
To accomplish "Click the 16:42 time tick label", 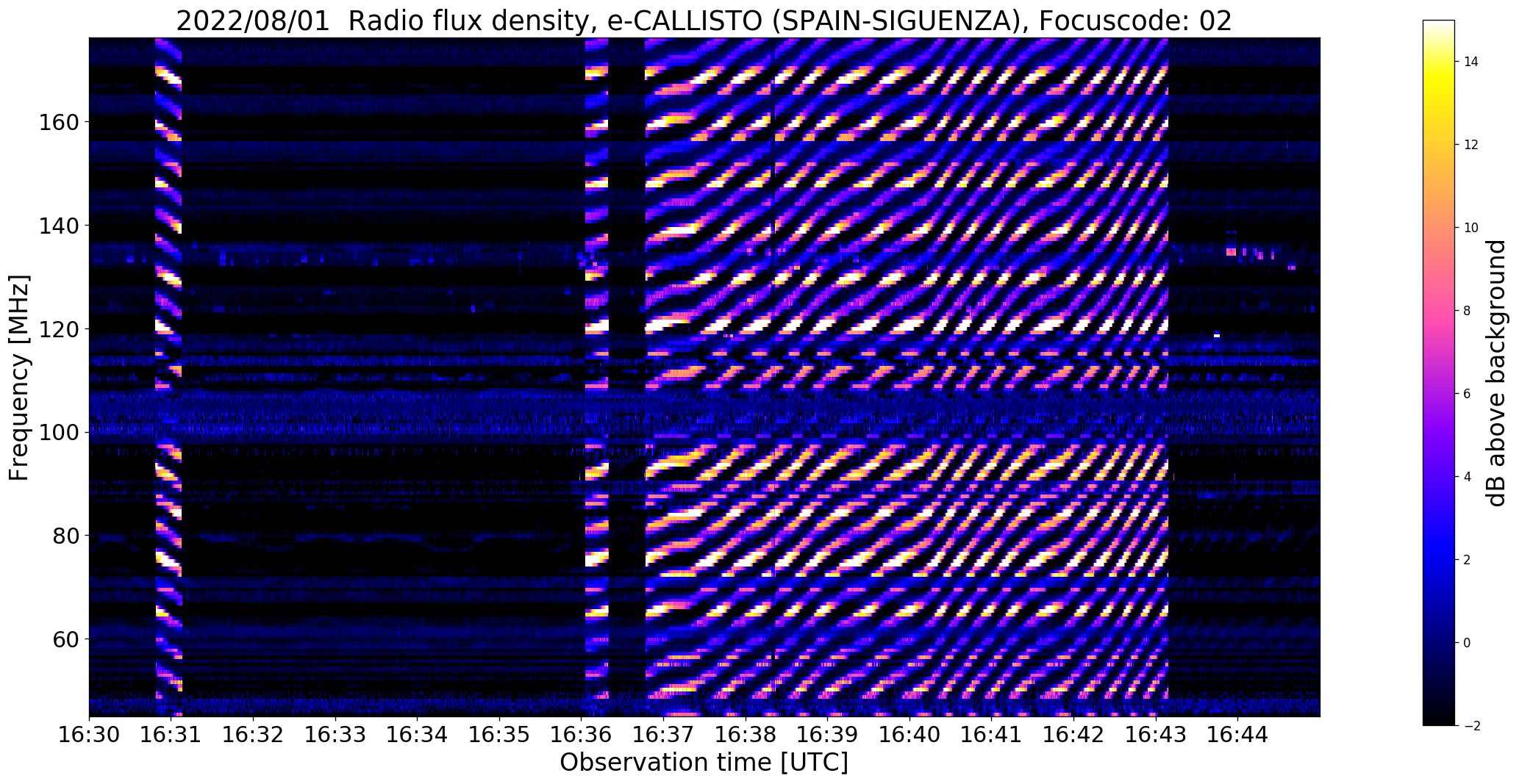I will (x=1073, y=735).
